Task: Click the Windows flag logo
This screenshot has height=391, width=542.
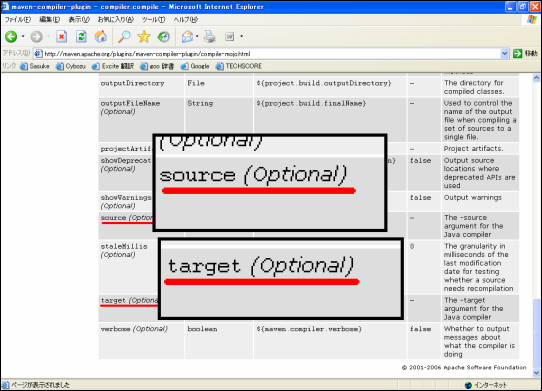Action: (532, 19)
